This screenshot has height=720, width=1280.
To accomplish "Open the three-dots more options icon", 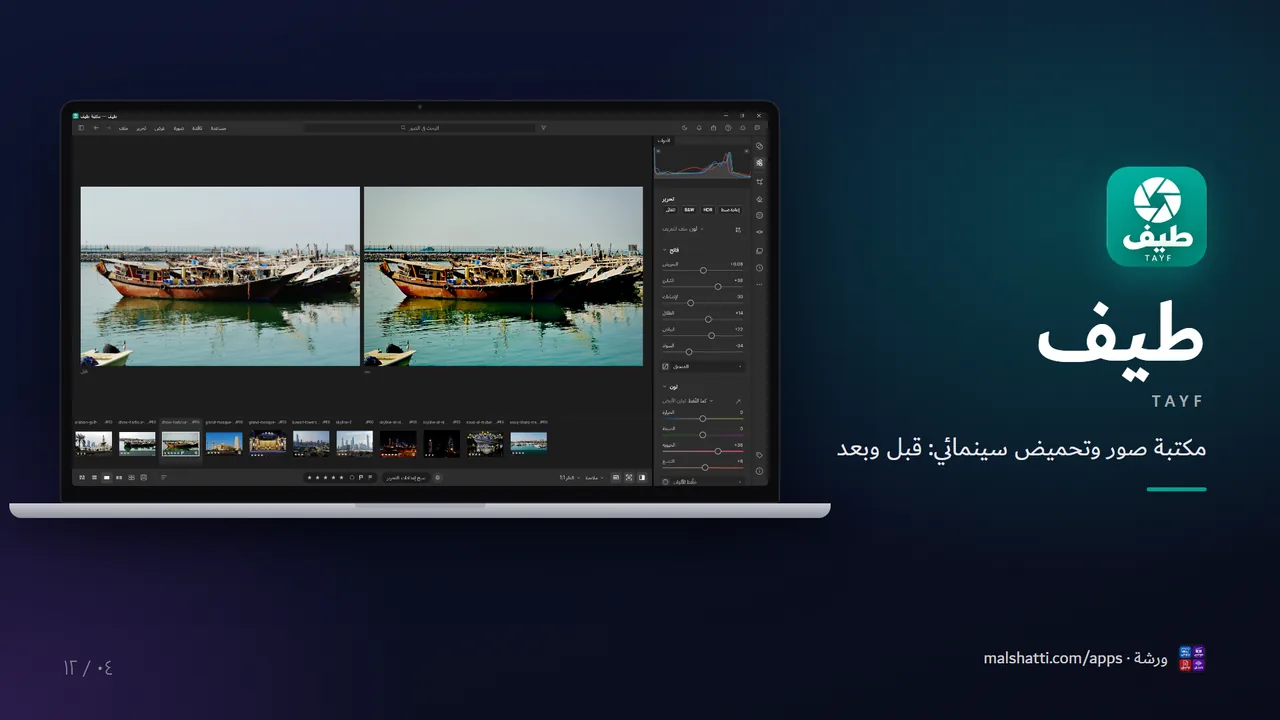I will 760,285.
